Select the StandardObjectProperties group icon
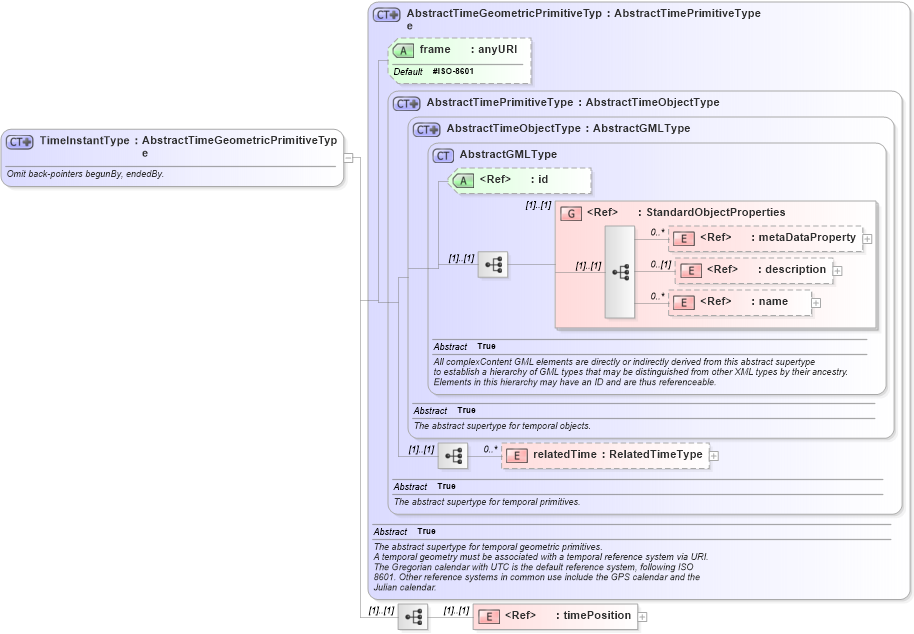This screenshot has height=634, width=914. pos(571,212)
